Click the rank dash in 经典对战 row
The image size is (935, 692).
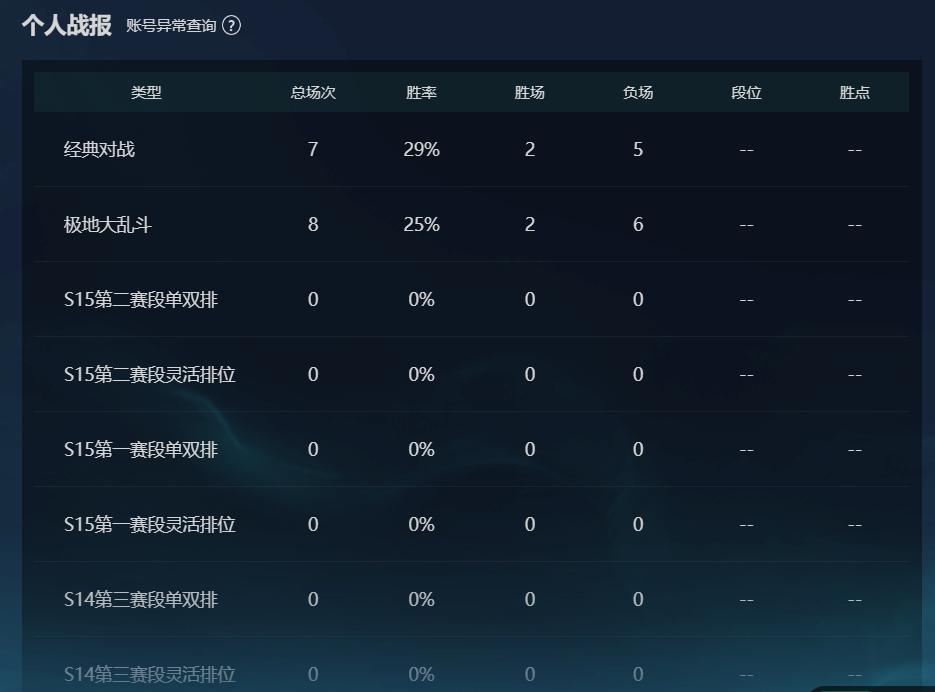click(747, 150)
